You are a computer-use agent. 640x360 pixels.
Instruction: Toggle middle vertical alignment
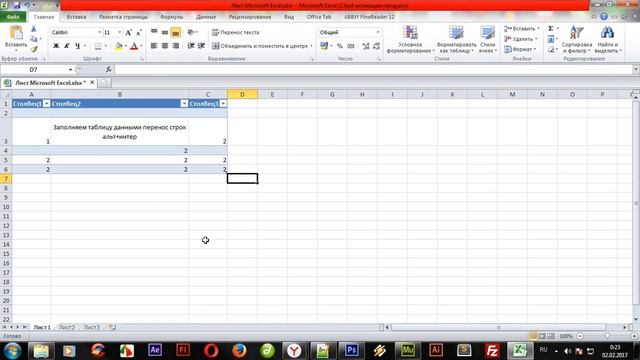click(164, 32)
